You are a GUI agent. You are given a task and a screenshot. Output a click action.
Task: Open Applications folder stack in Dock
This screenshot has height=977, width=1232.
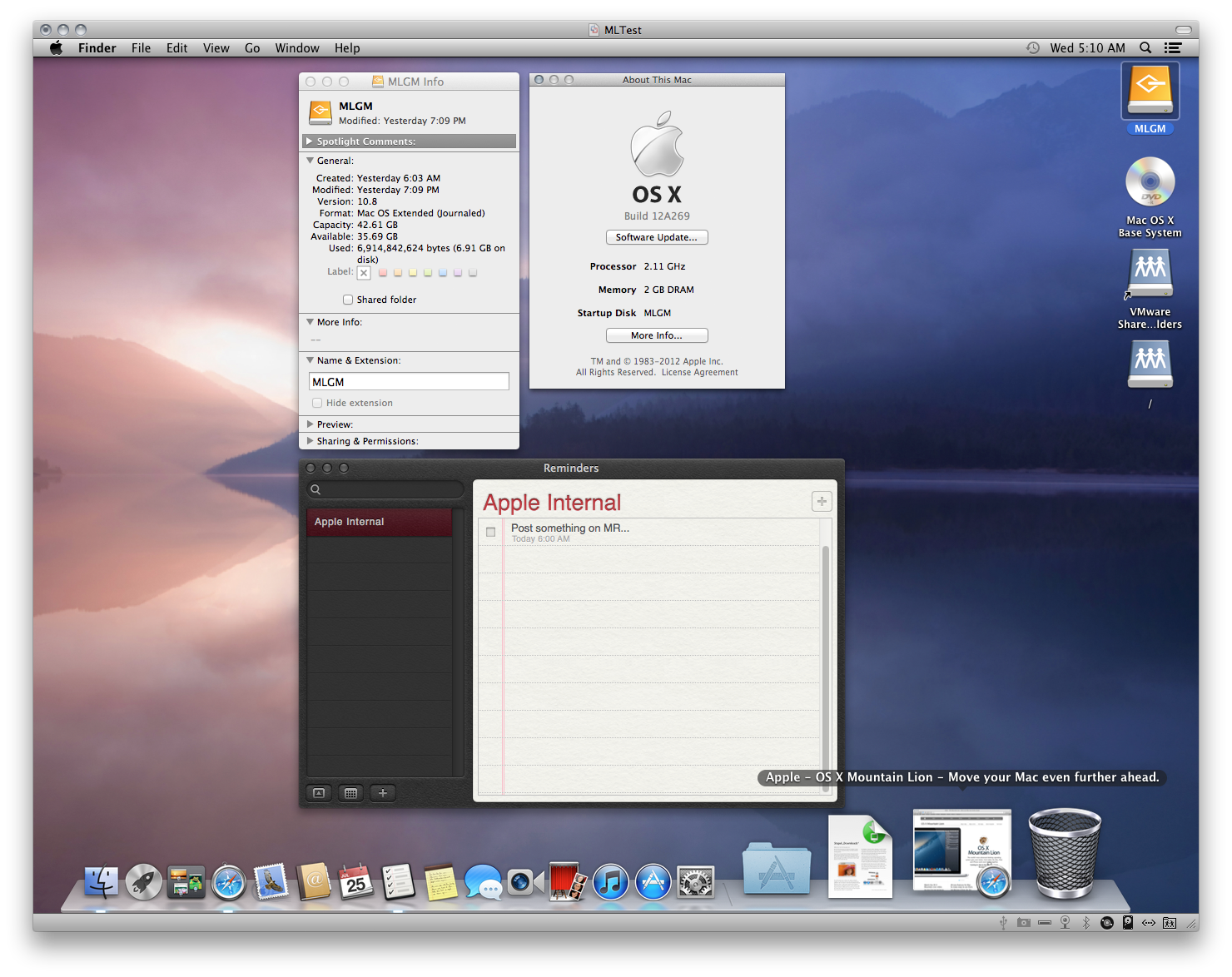tap(777, 869)
